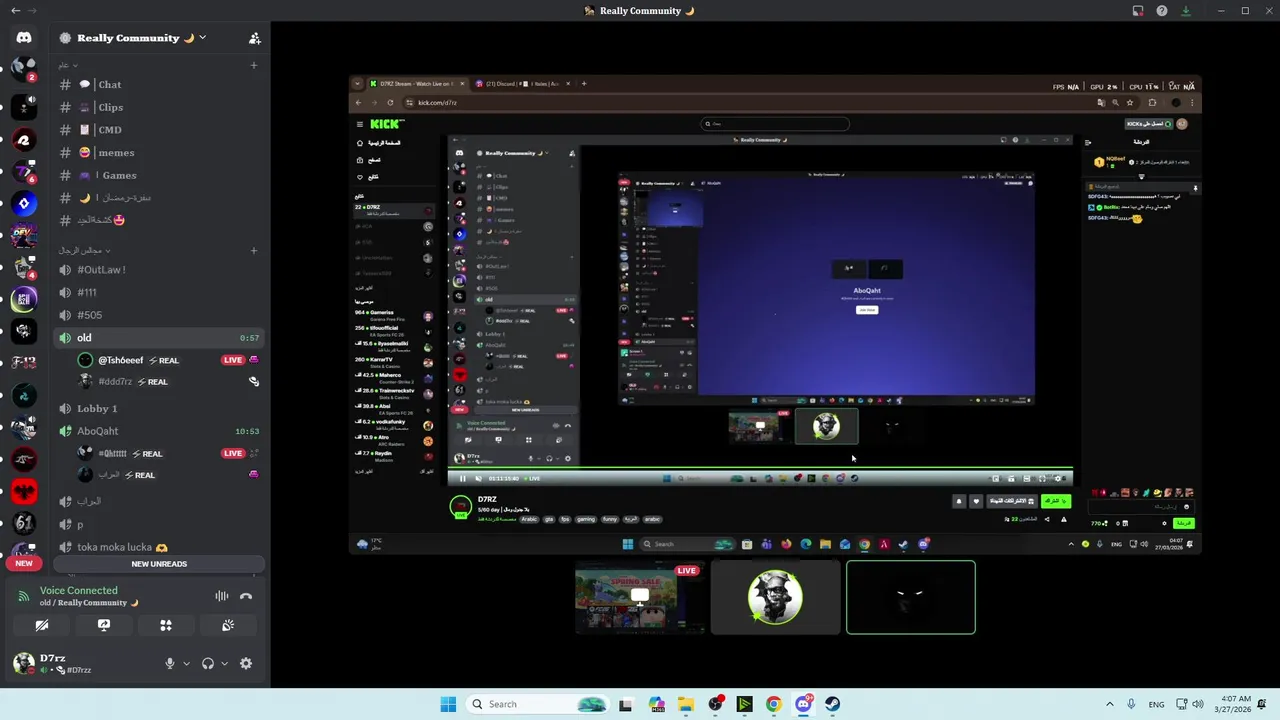The width and height of the screenshot is (1280, 720).
Task: Collapse the عام channel category
Action: 65,65
